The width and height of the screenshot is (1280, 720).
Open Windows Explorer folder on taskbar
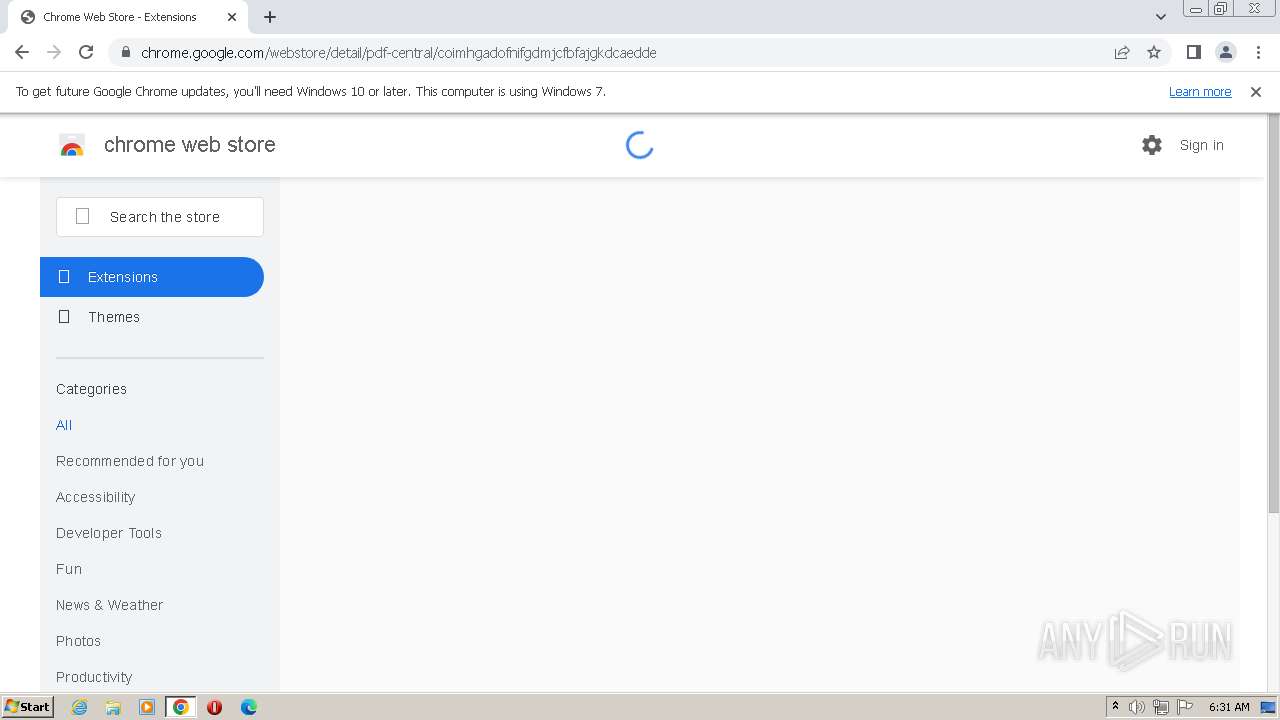click(x=113, y=707)
